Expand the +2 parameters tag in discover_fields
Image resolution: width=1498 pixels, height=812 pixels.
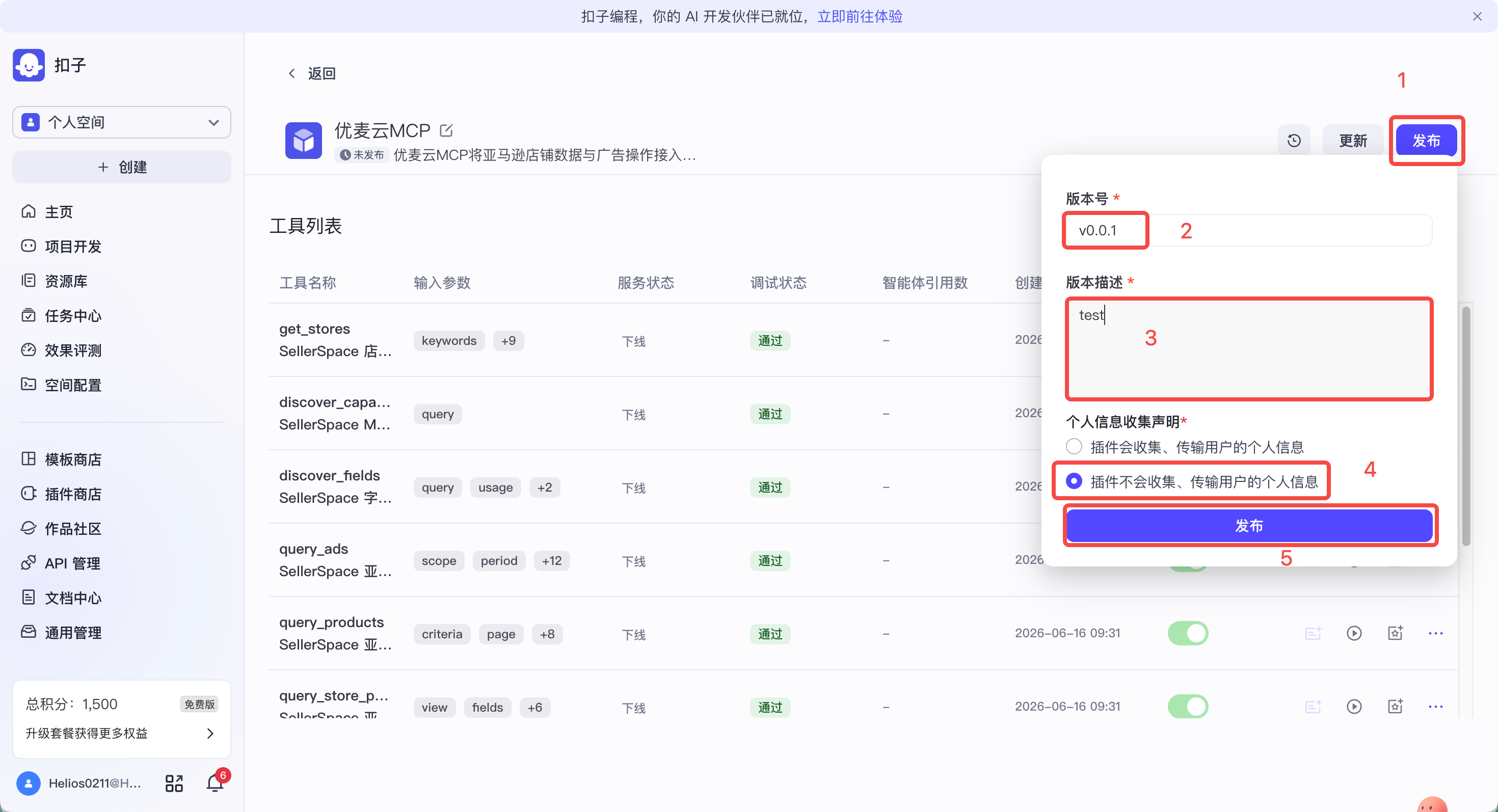click(x=544, y=488)
